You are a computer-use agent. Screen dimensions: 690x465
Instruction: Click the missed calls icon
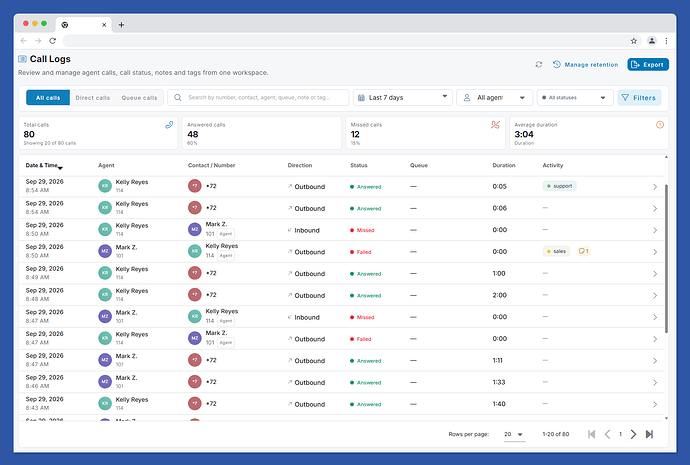click(495, 125)
